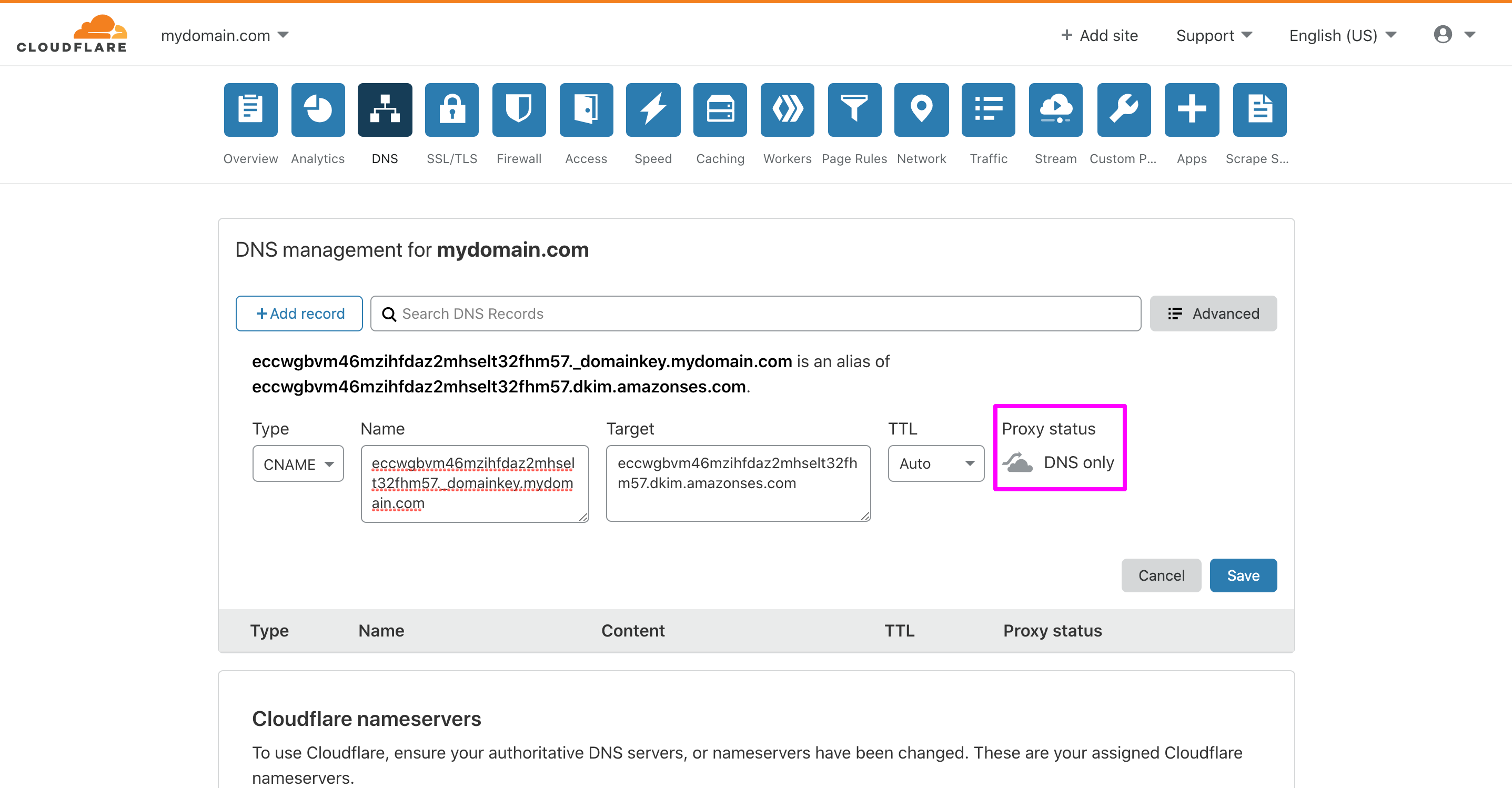
Task: Toggle the proxy status cloud icon
Action: 1018,462
